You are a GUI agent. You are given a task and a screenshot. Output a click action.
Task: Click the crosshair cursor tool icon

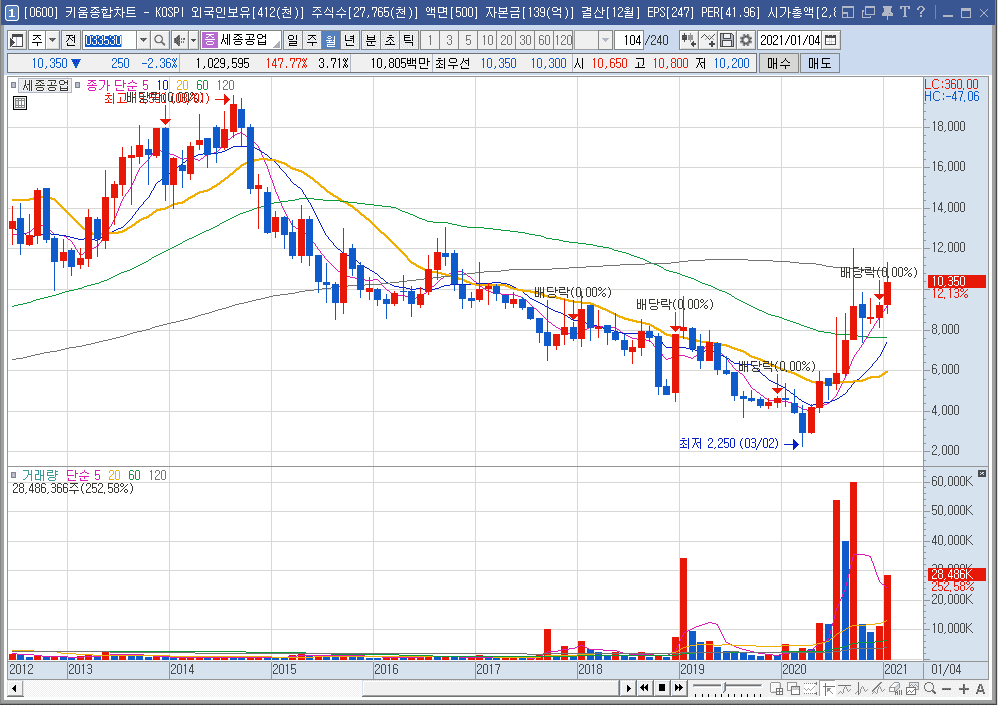pos(828,688)
